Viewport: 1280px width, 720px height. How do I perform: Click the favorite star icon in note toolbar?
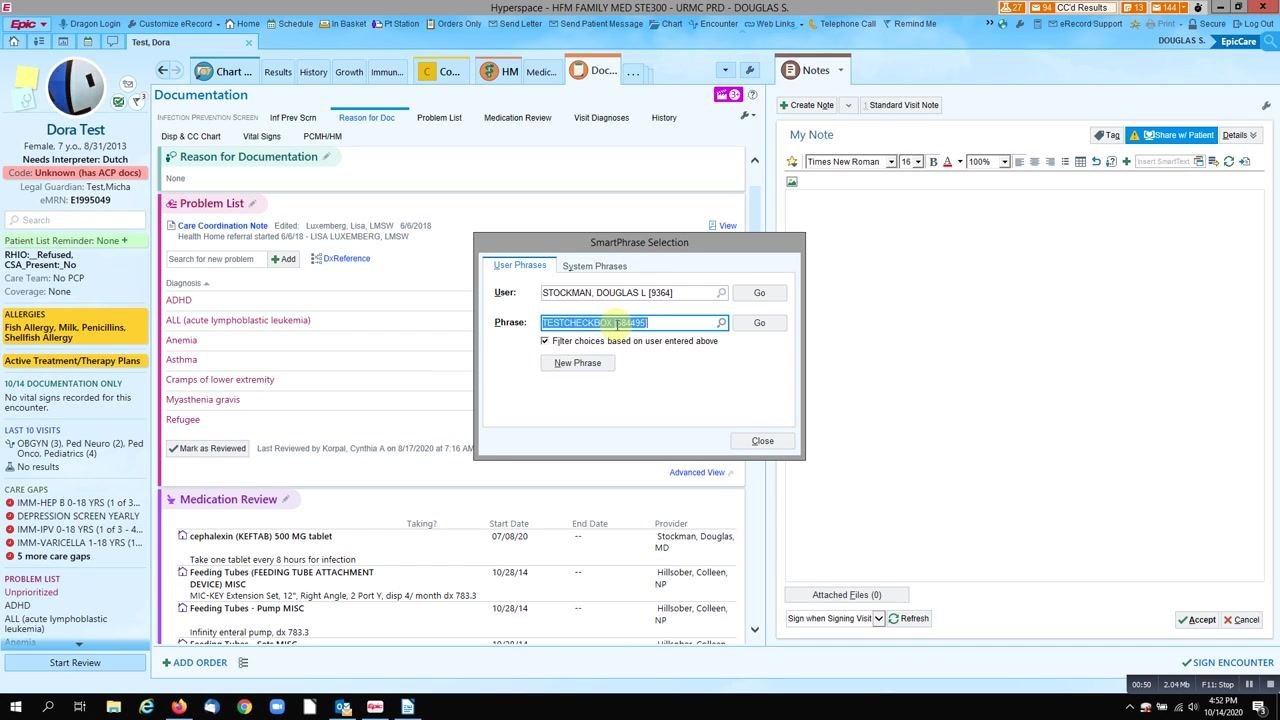[x=792, y=162]
